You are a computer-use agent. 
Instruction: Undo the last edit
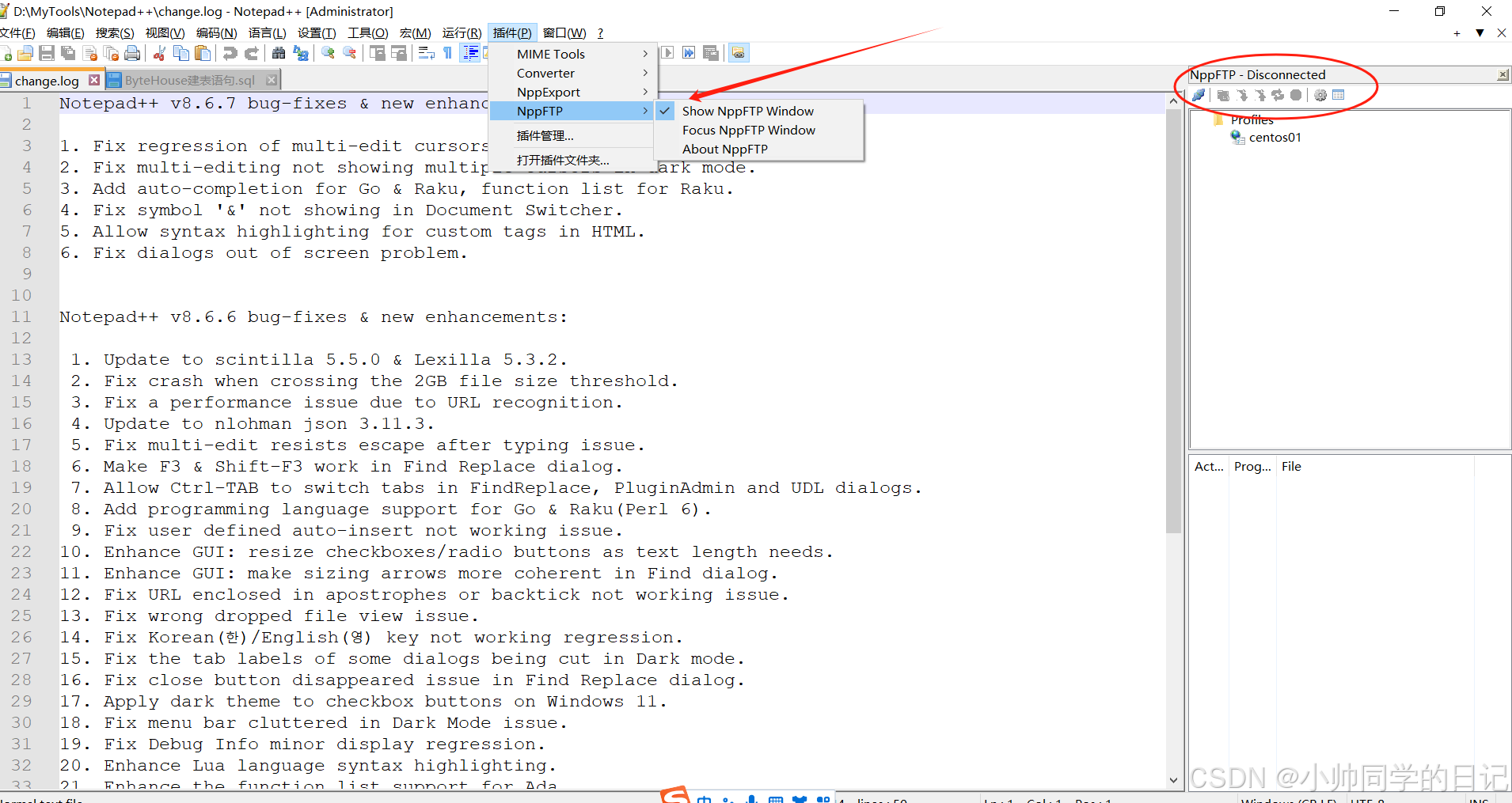(230, 53)
